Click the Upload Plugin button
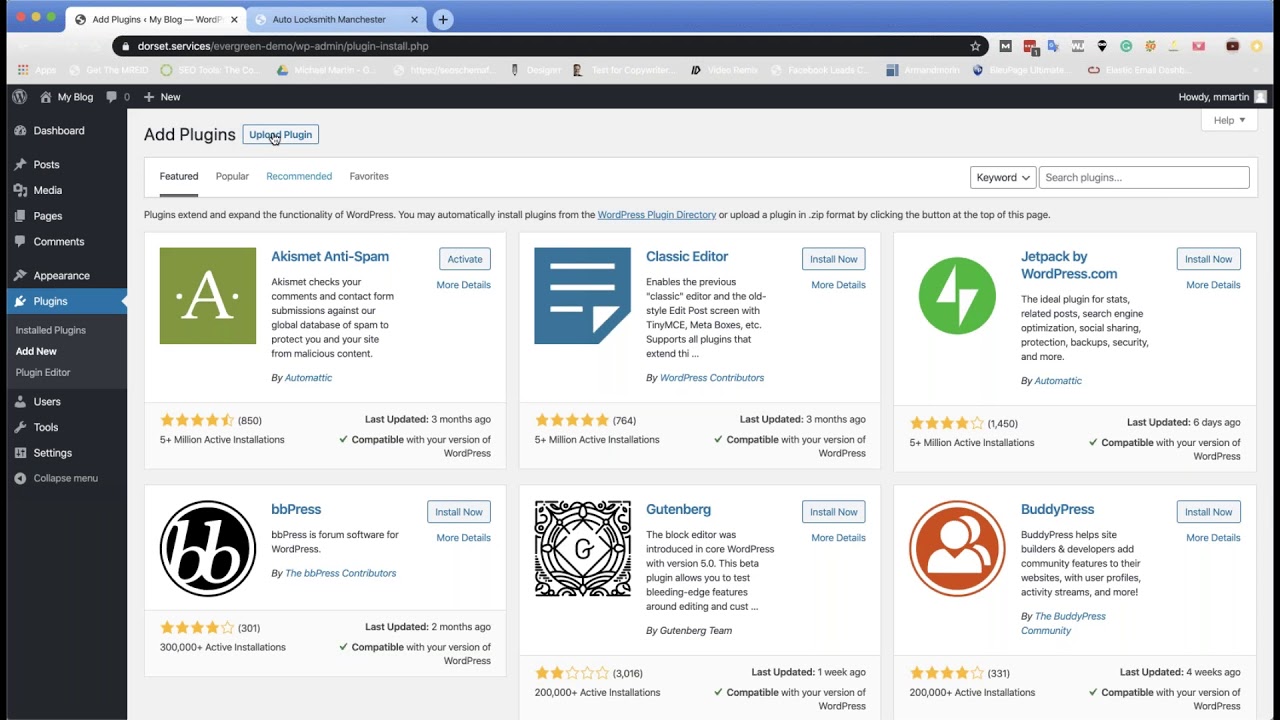Image resolution: width=1280 pixels, height=720 pixels. pyautogui.click(x=280, y=135)
